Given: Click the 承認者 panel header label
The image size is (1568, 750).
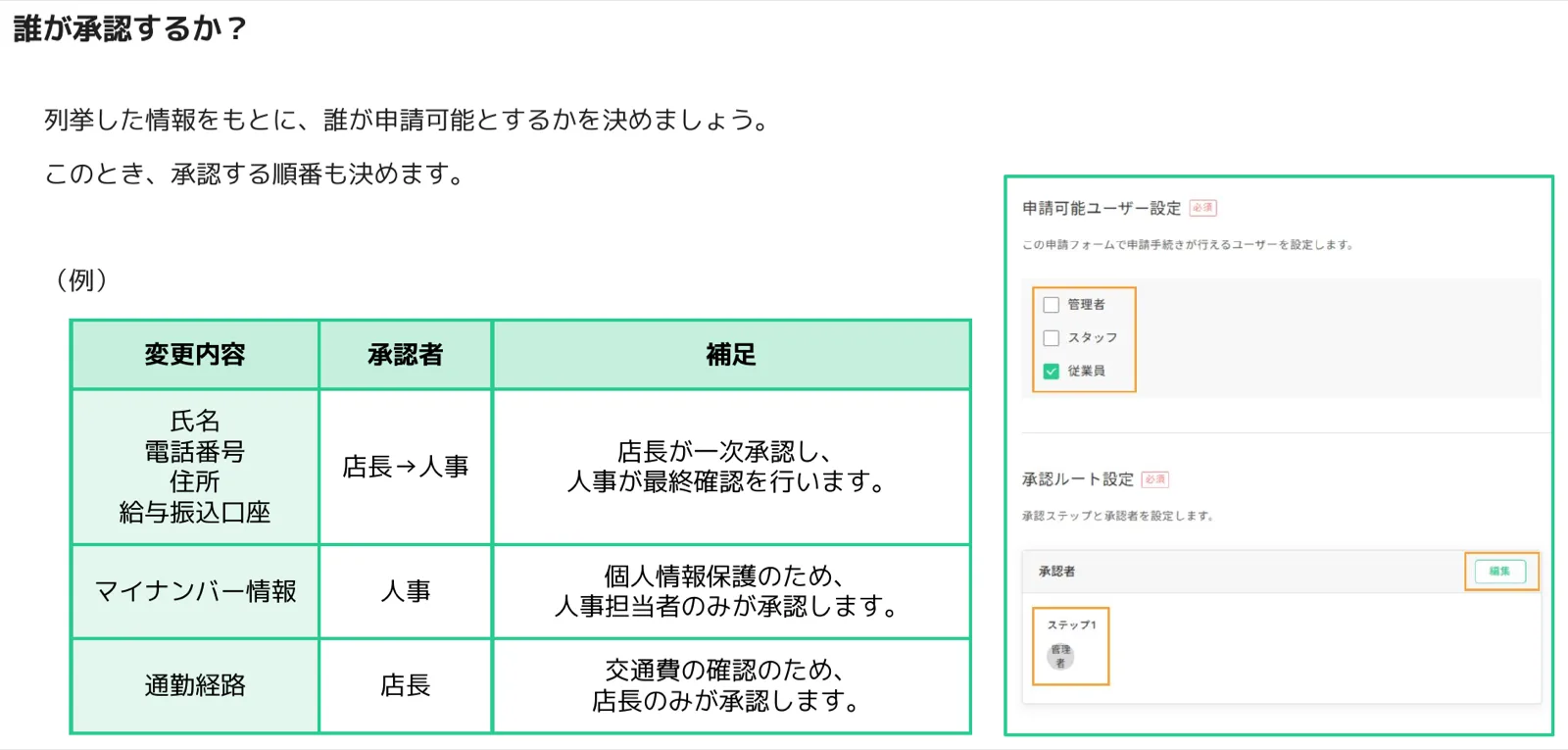Looking at the screenshot, I should pos(1057,572).
